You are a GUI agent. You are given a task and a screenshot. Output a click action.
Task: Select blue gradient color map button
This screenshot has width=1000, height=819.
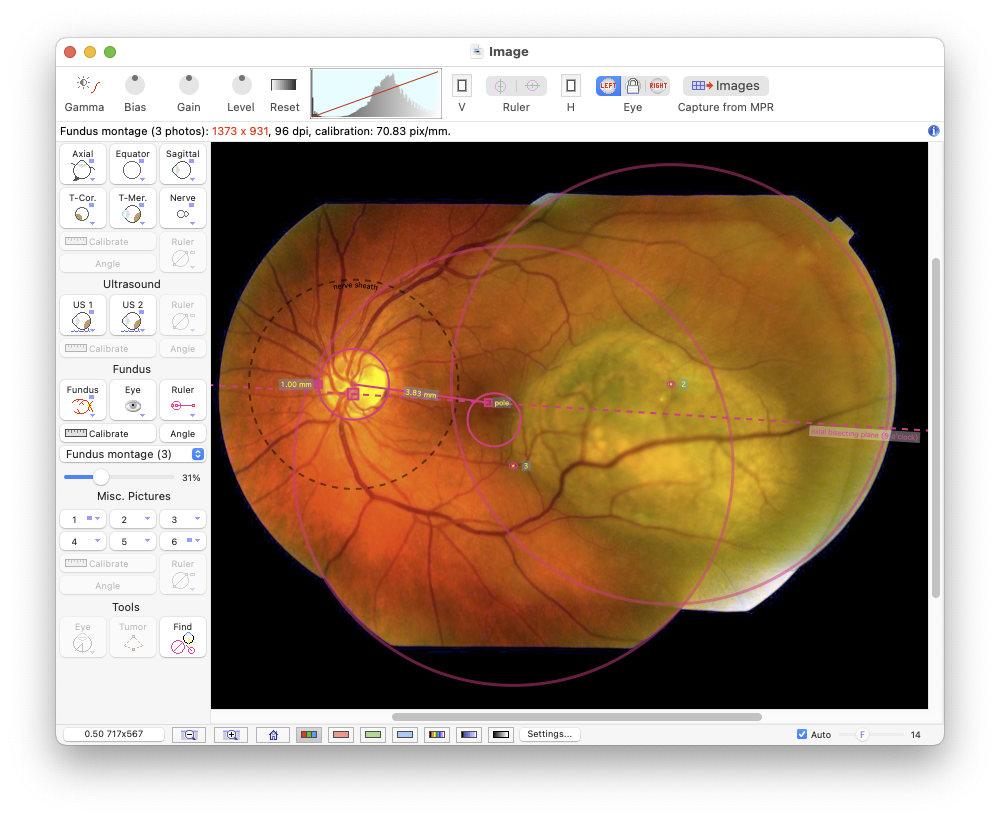469,735
